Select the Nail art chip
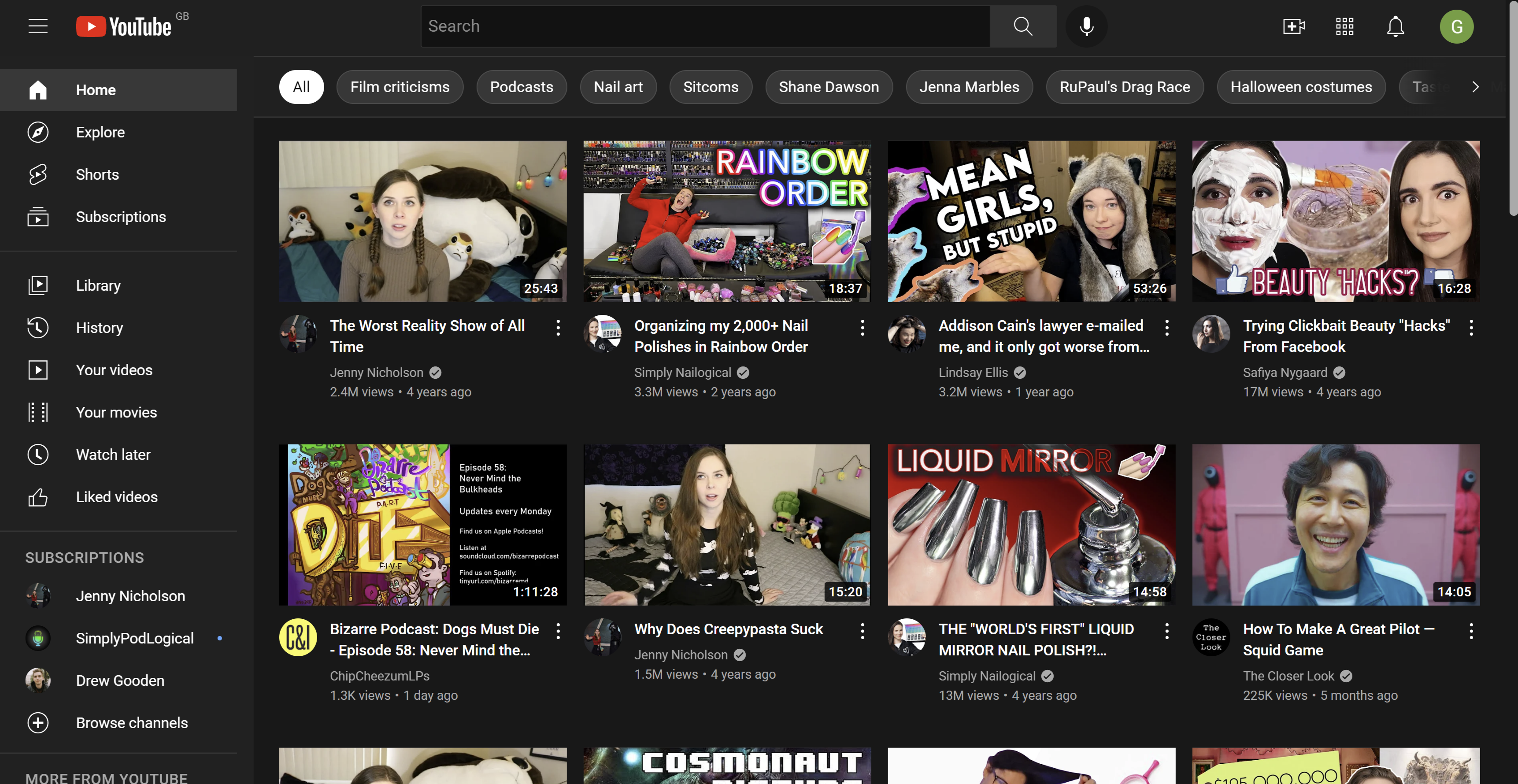Image resolution: width=1518 pixels, height=784 pixels. [618, 87]
